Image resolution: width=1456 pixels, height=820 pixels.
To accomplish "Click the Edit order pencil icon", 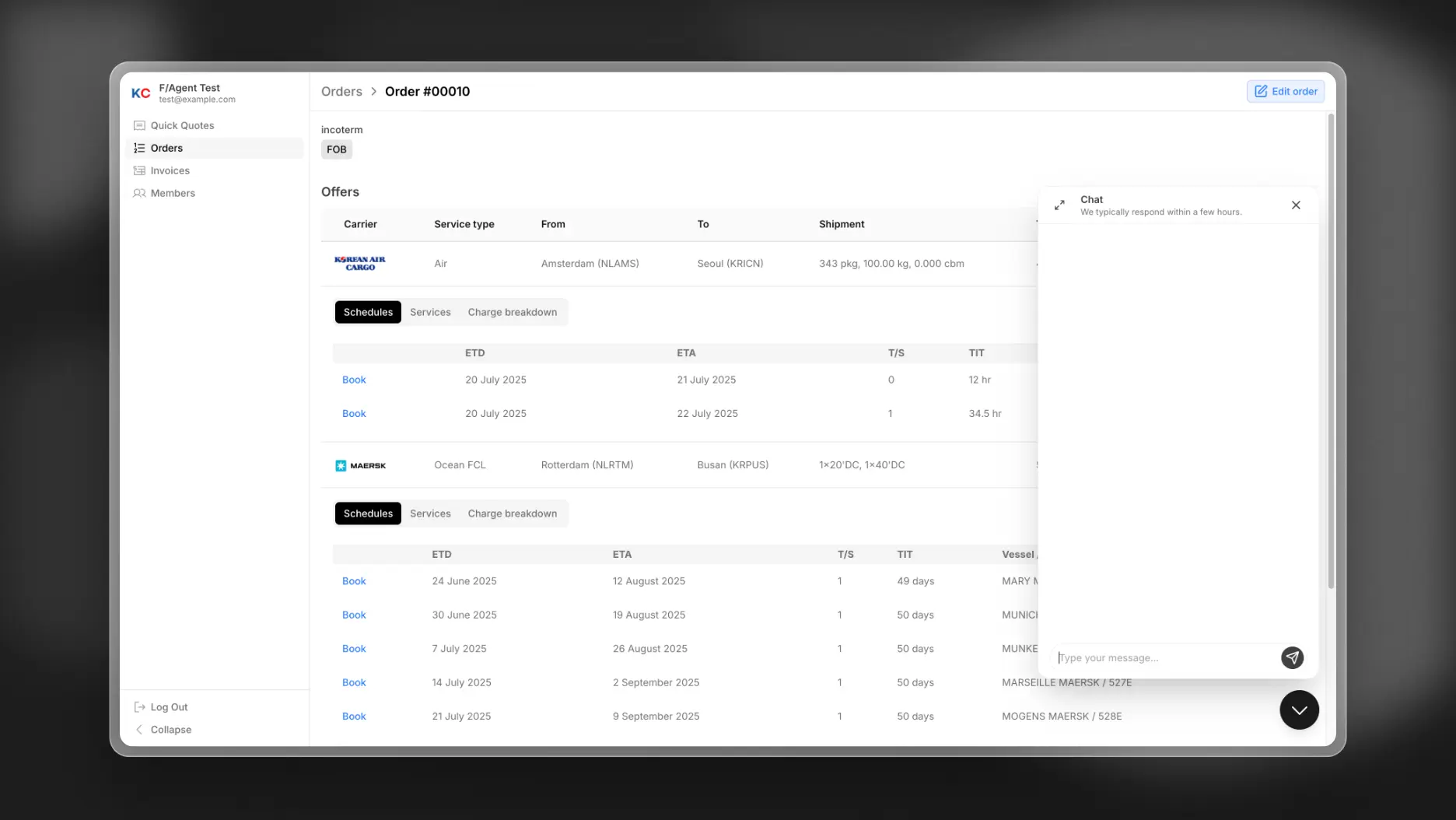I will (x=1261, y=91).
